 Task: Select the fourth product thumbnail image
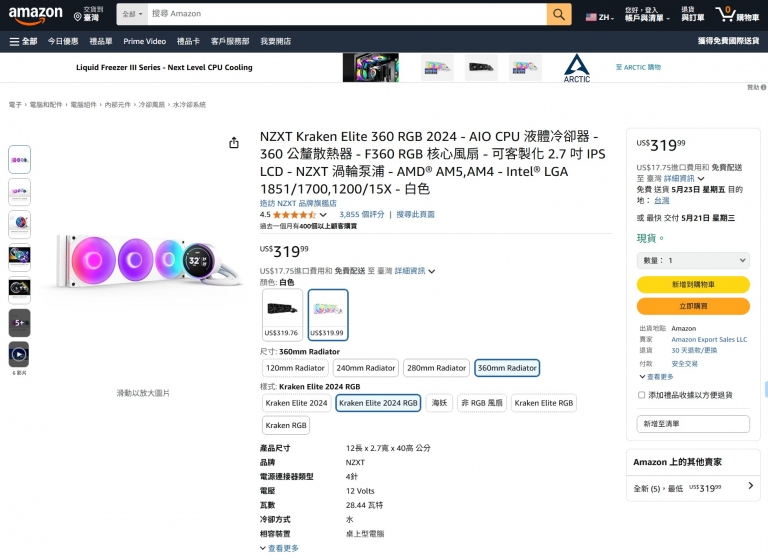click(20, 257)
